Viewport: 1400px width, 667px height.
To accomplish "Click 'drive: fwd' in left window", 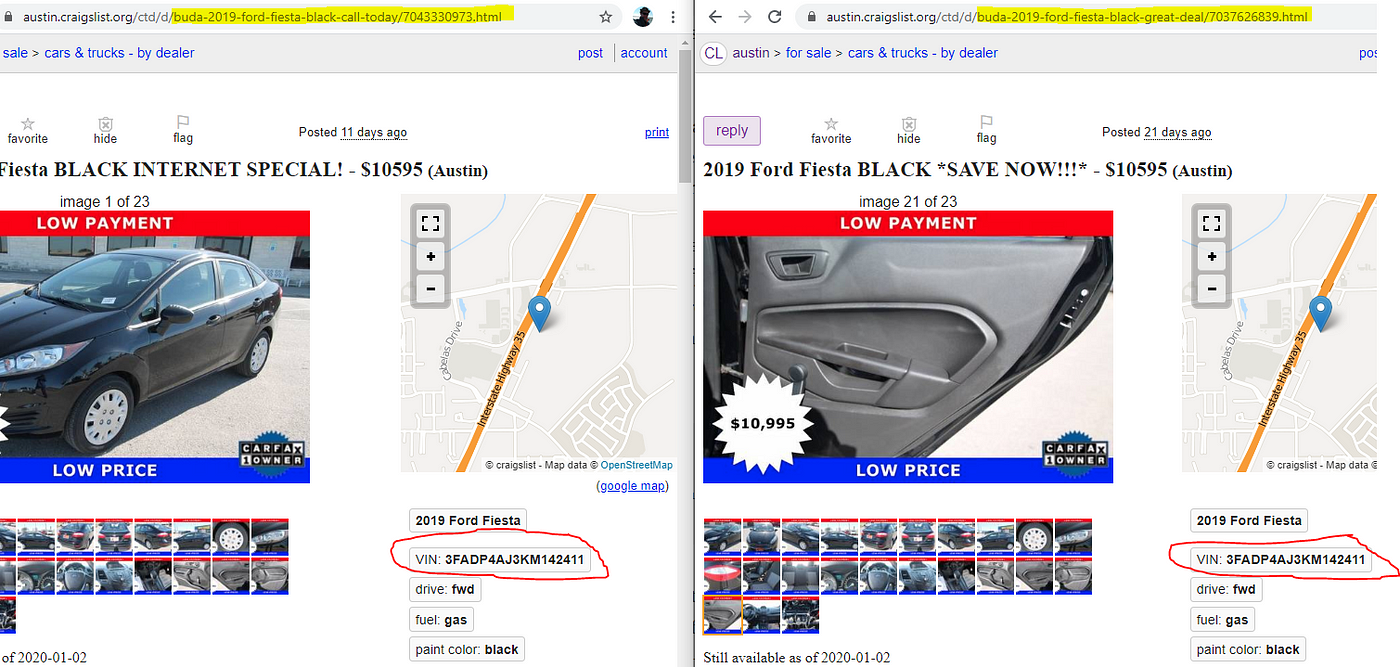I will 445,590.
